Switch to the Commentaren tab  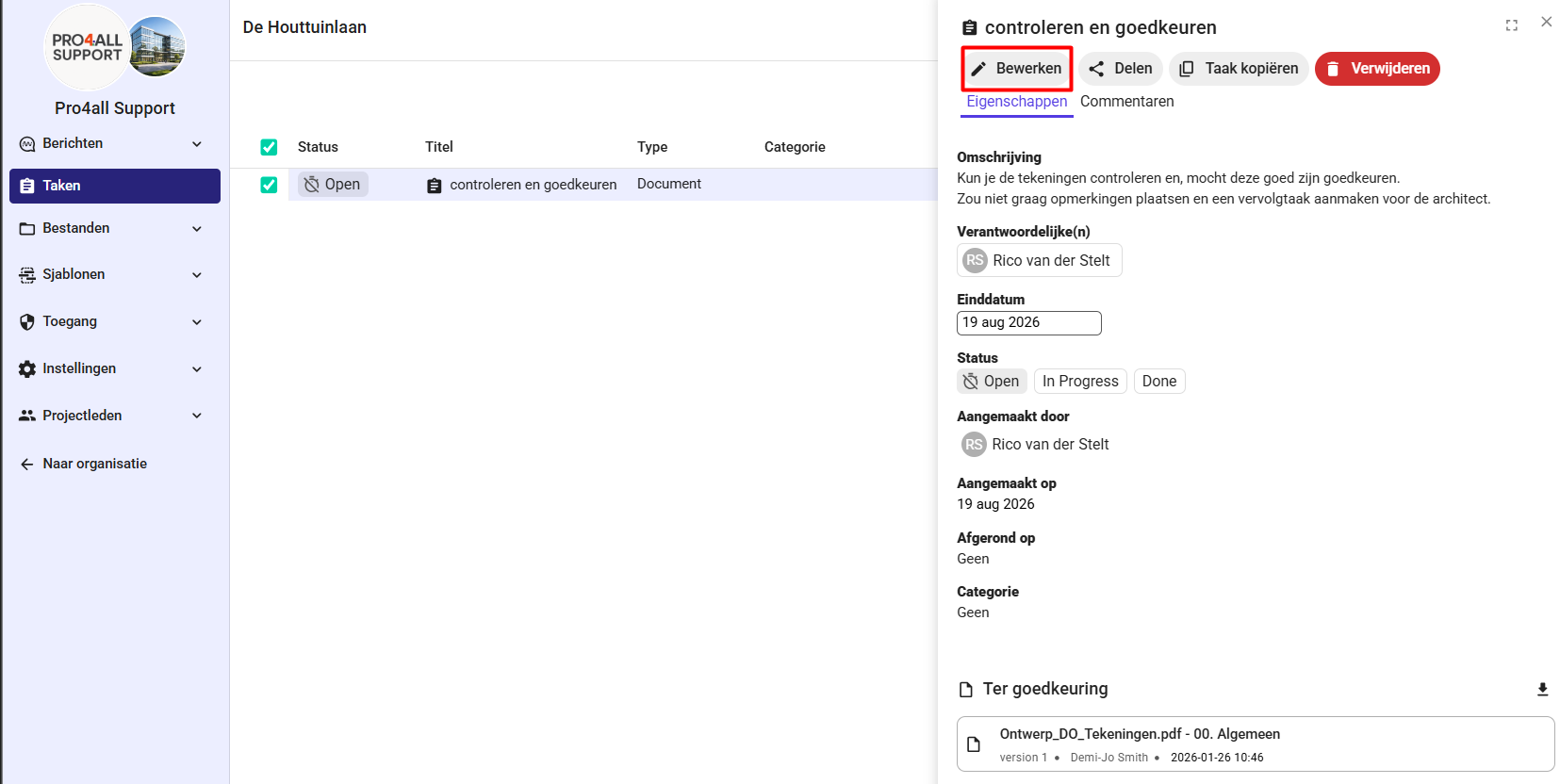1127,102
